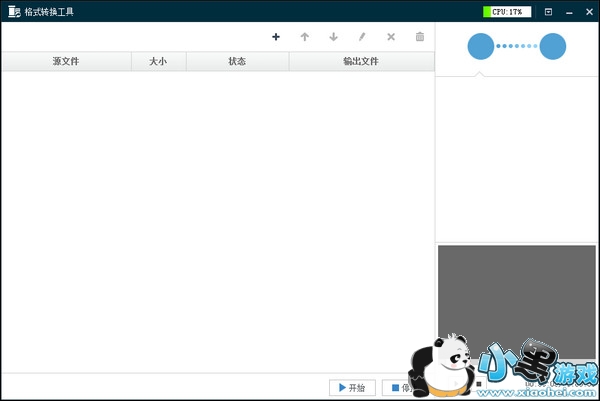Image resolution: width=600 pixels, height=401 pixels.
Task: Sort by 大小 column header
Action: click(x=158, y=62)
